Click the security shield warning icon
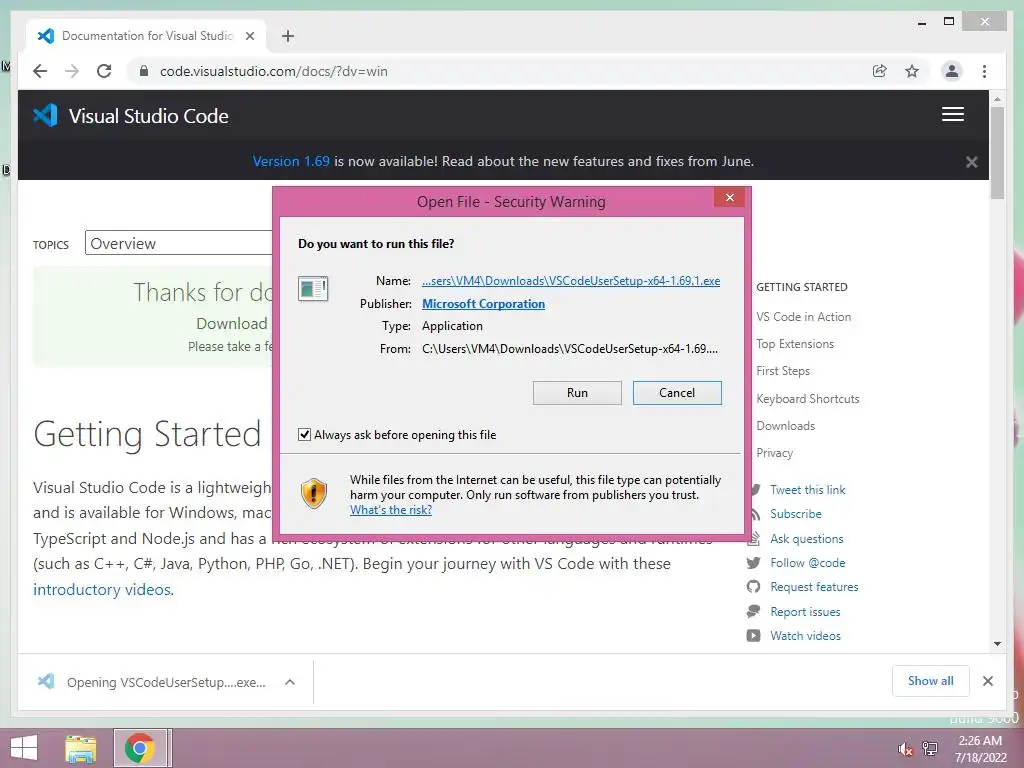 pos(313,493)
